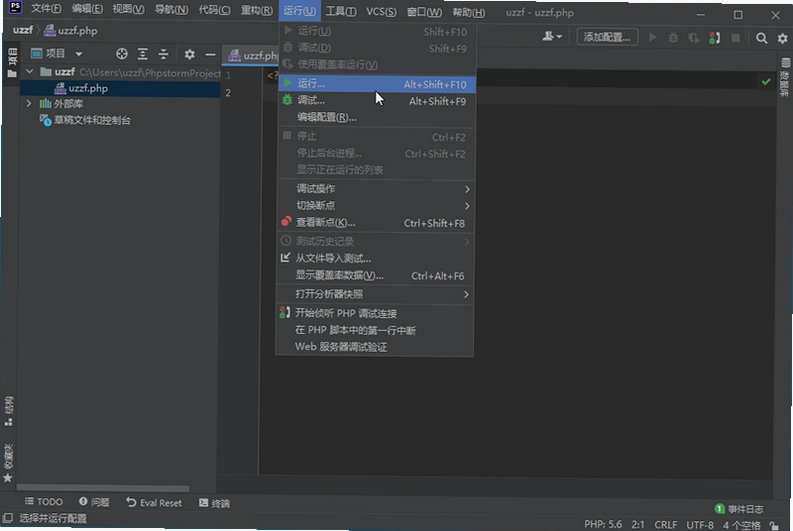Expand the 切换断点 submenu

click(x=376, y=205)
